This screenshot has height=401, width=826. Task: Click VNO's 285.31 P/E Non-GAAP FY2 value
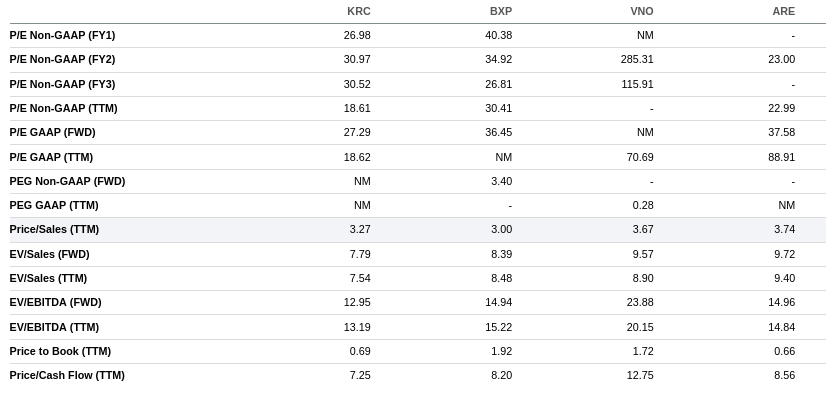[x=636, y=59]
